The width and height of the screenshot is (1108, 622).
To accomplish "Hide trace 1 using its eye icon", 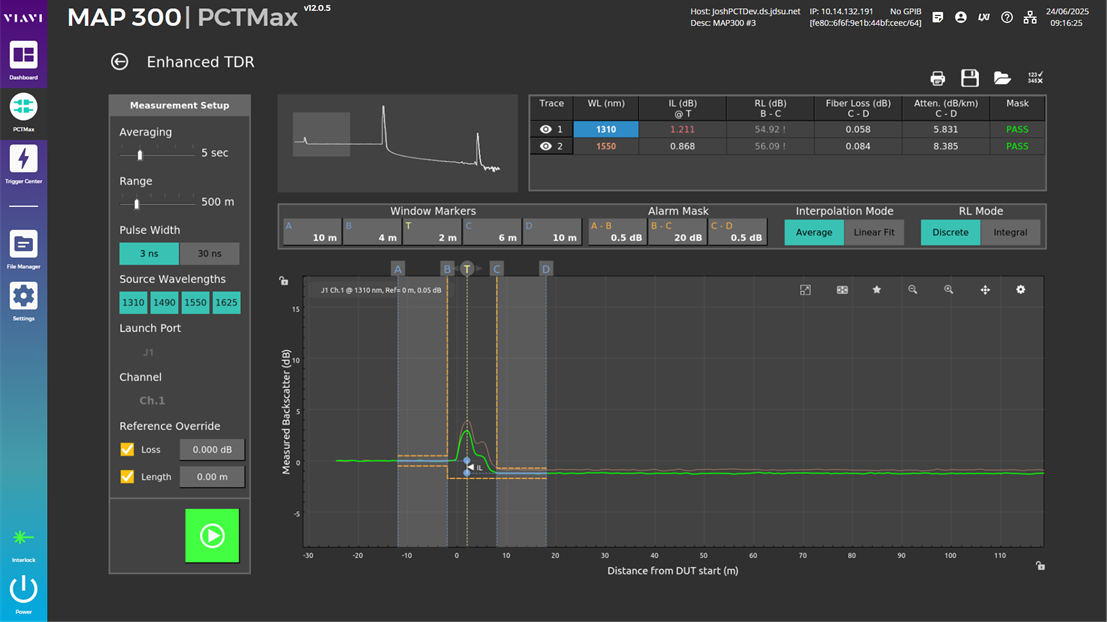I will pyautogui.click(x=546, y=129).
